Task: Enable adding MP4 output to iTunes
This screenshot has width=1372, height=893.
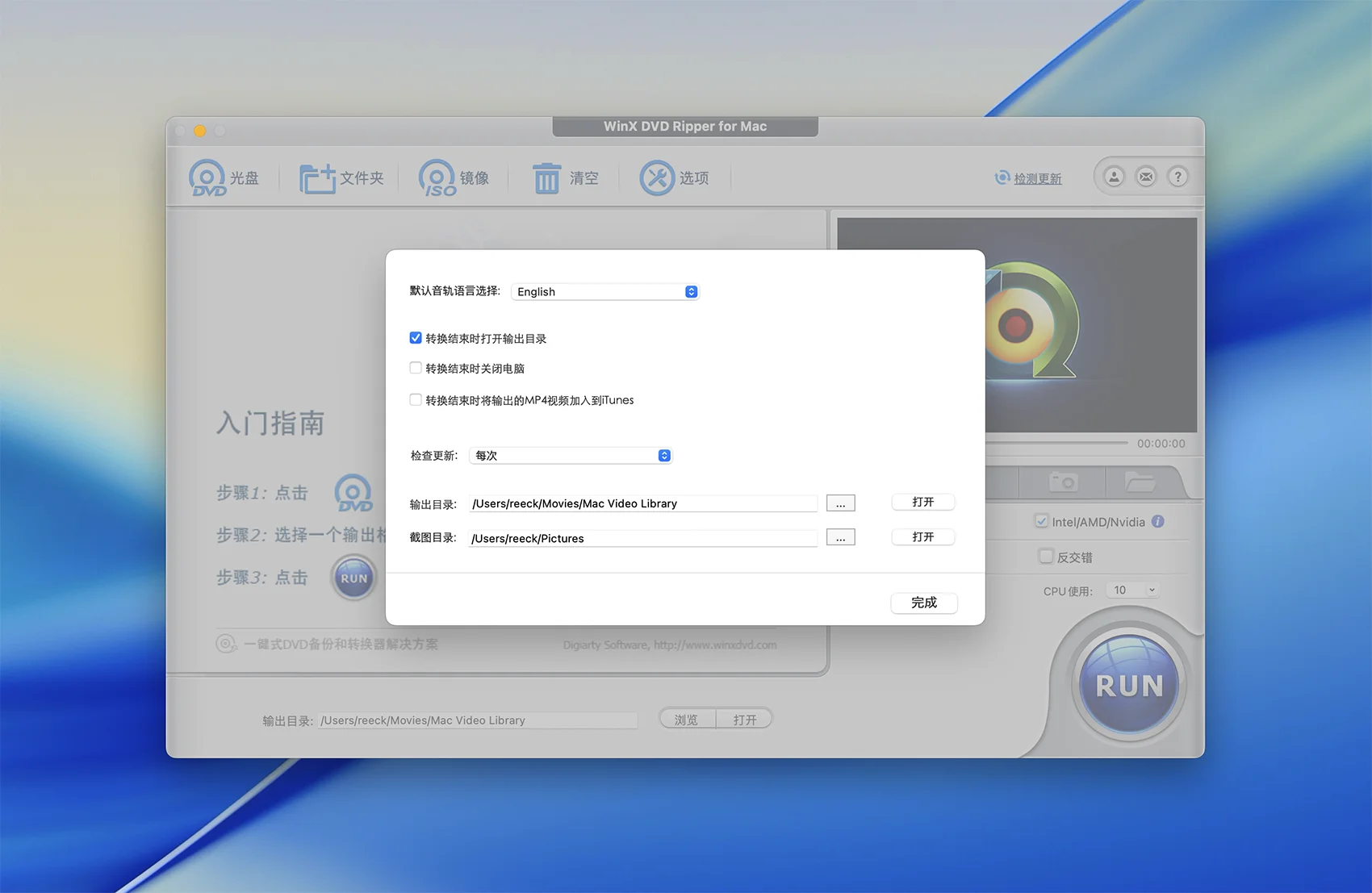Action: pyautogui.click(x=416, y=399)
